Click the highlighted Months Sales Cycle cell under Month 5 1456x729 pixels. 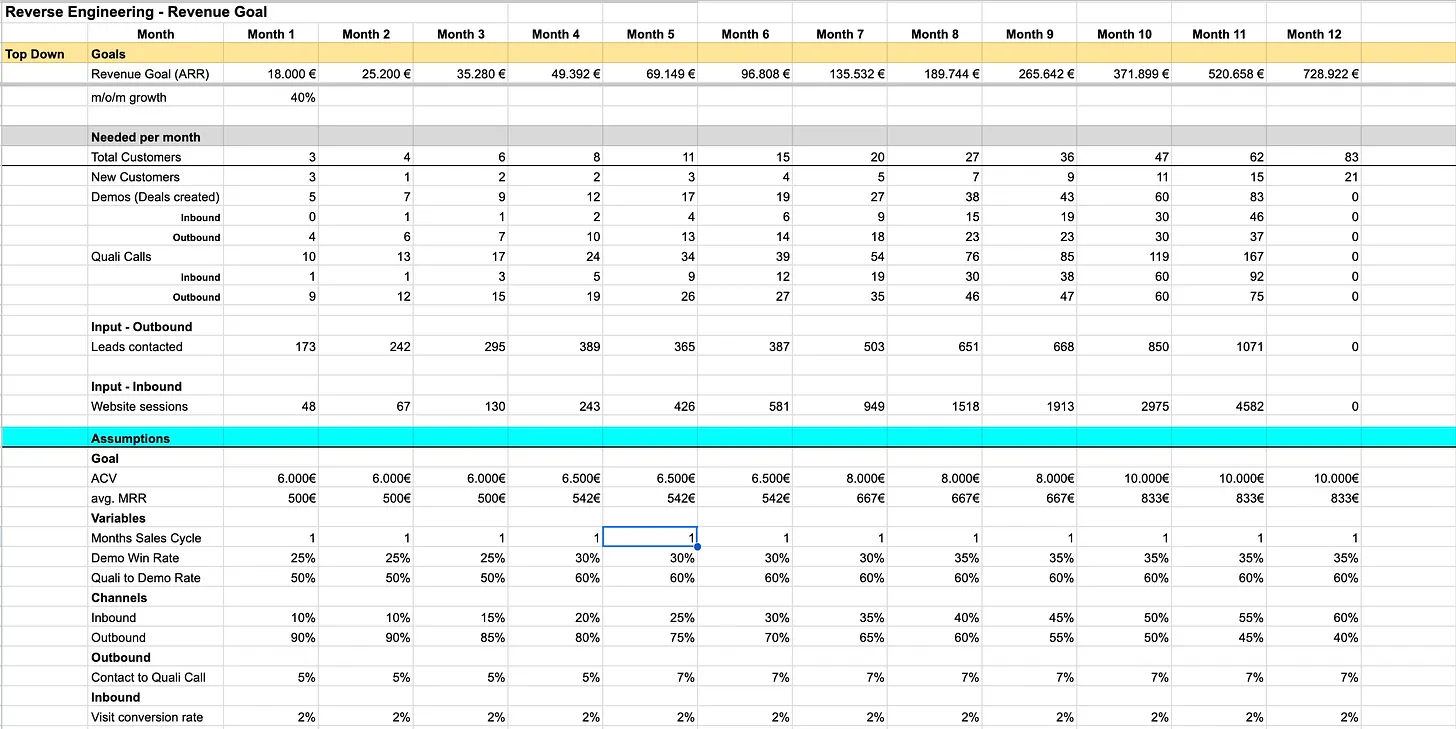click(650, 537)
